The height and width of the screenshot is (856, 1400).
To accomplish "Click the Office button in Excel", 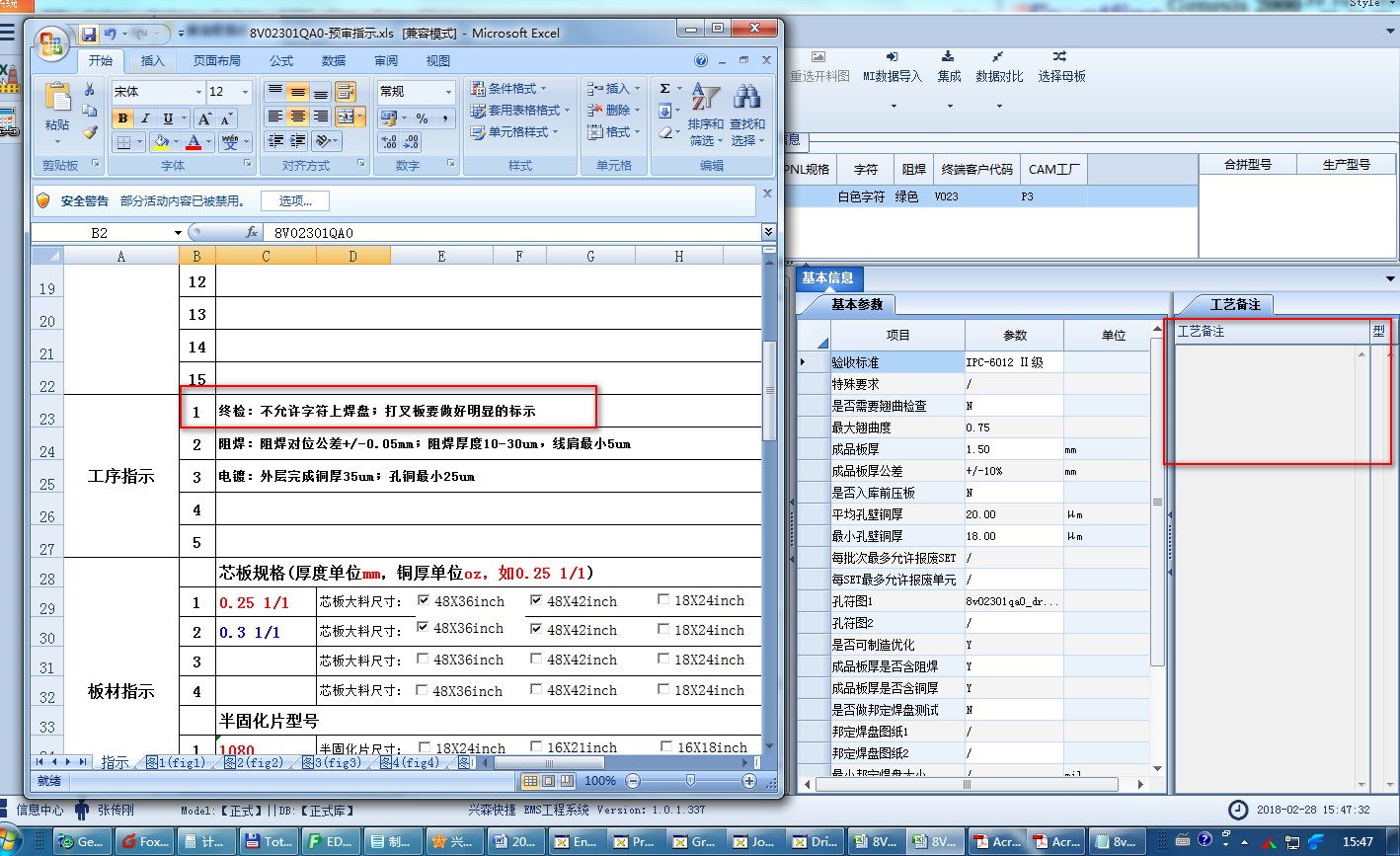I will point(51,43).
